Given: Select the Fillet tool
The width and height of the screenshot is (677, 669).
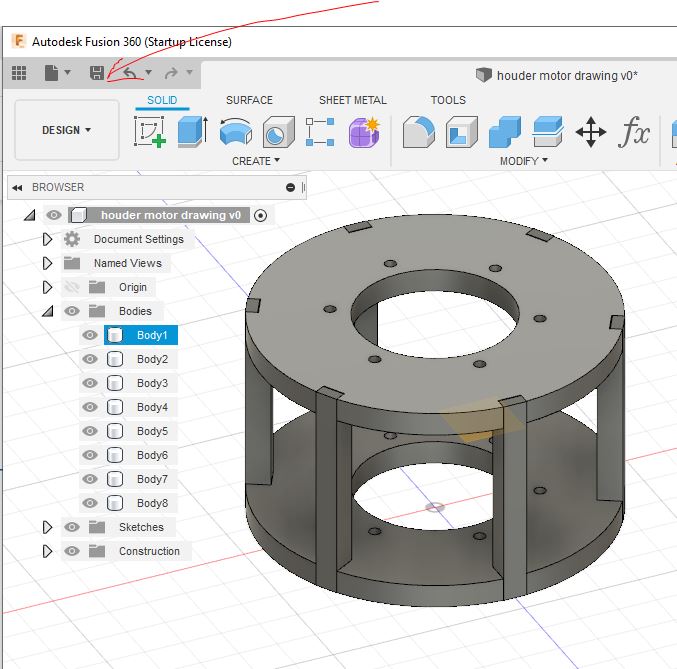Looking at the screenshot, I should coord(418,132).
